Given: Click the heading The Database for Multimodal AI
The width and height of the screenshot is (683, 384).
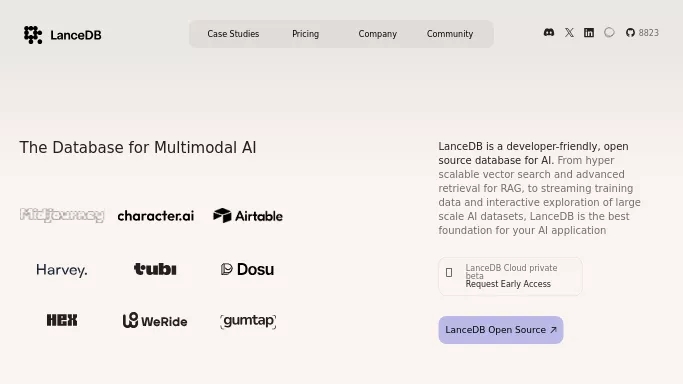Looking at the screenshot, I should click(138, 148).
